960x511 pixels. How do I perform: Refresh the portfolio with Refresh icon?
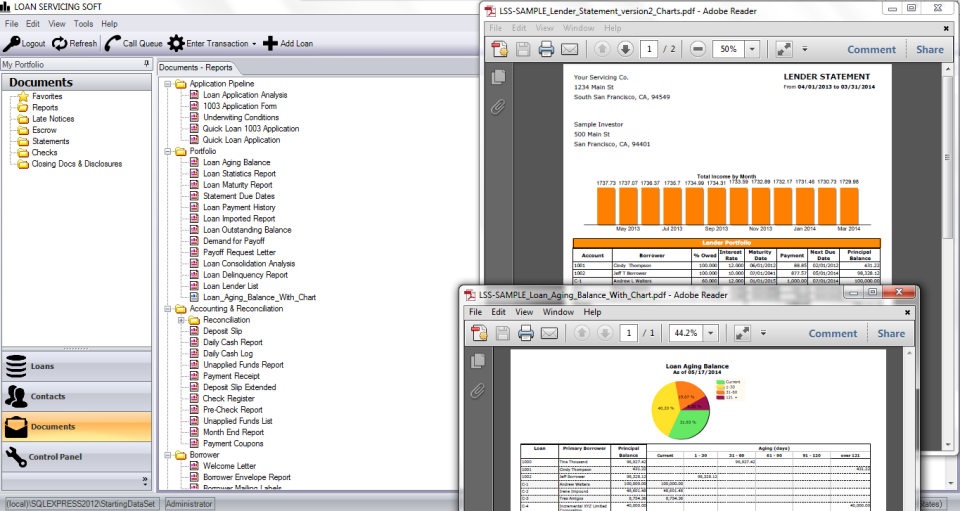click(59, 43)
